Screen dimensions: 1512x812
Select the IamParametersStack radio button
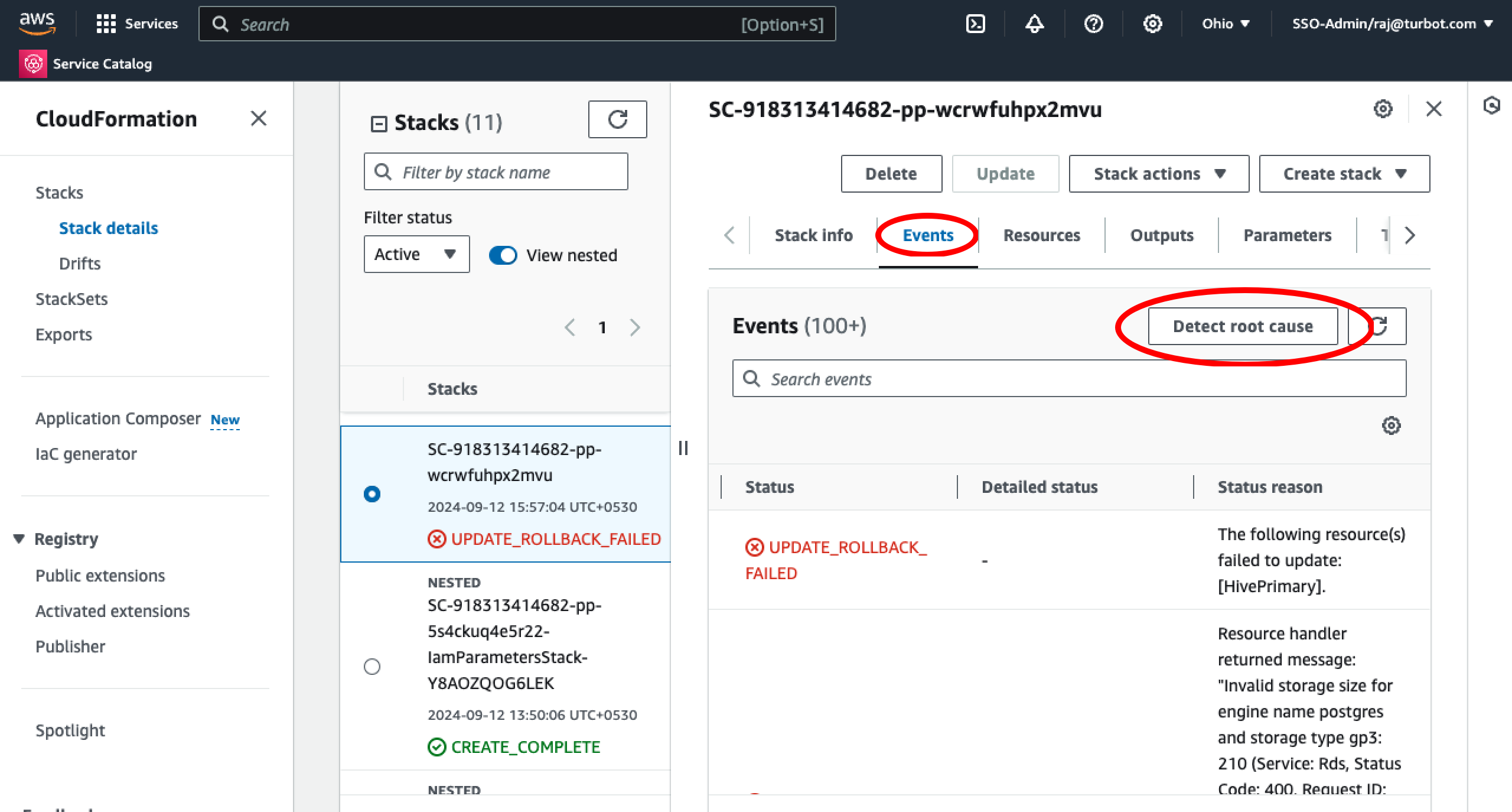(x=372, y=667)
